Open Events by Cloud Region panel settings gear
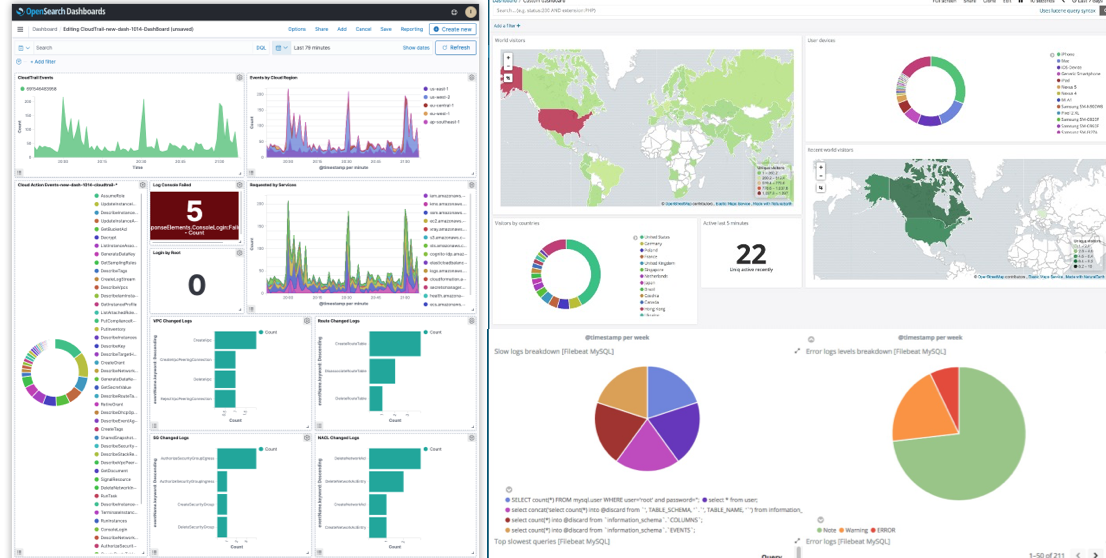1106x558 pixels. click(x=469, y=77)
